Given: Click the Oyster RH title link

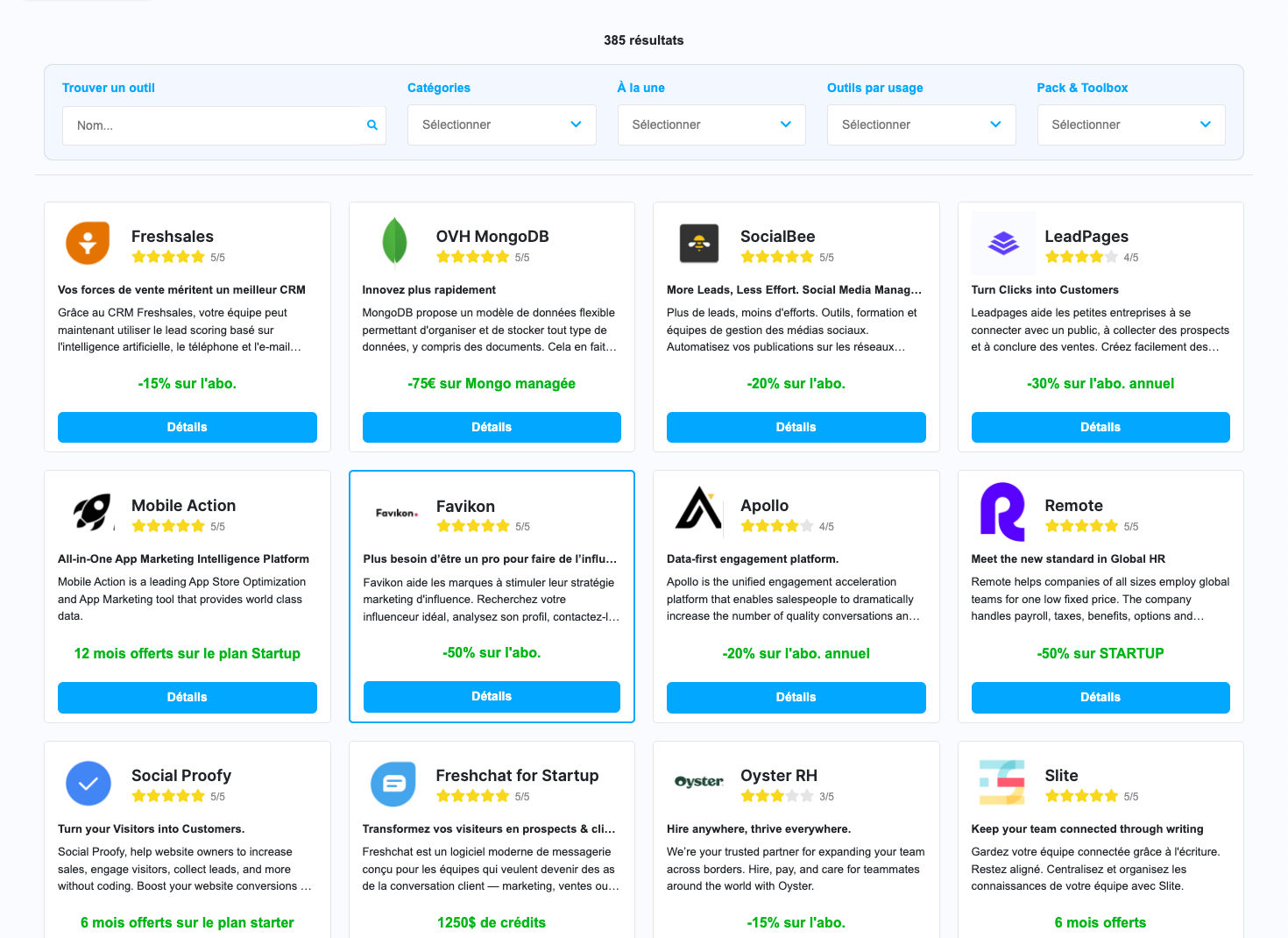Looking at the screenshot, I should click(778, 775).
